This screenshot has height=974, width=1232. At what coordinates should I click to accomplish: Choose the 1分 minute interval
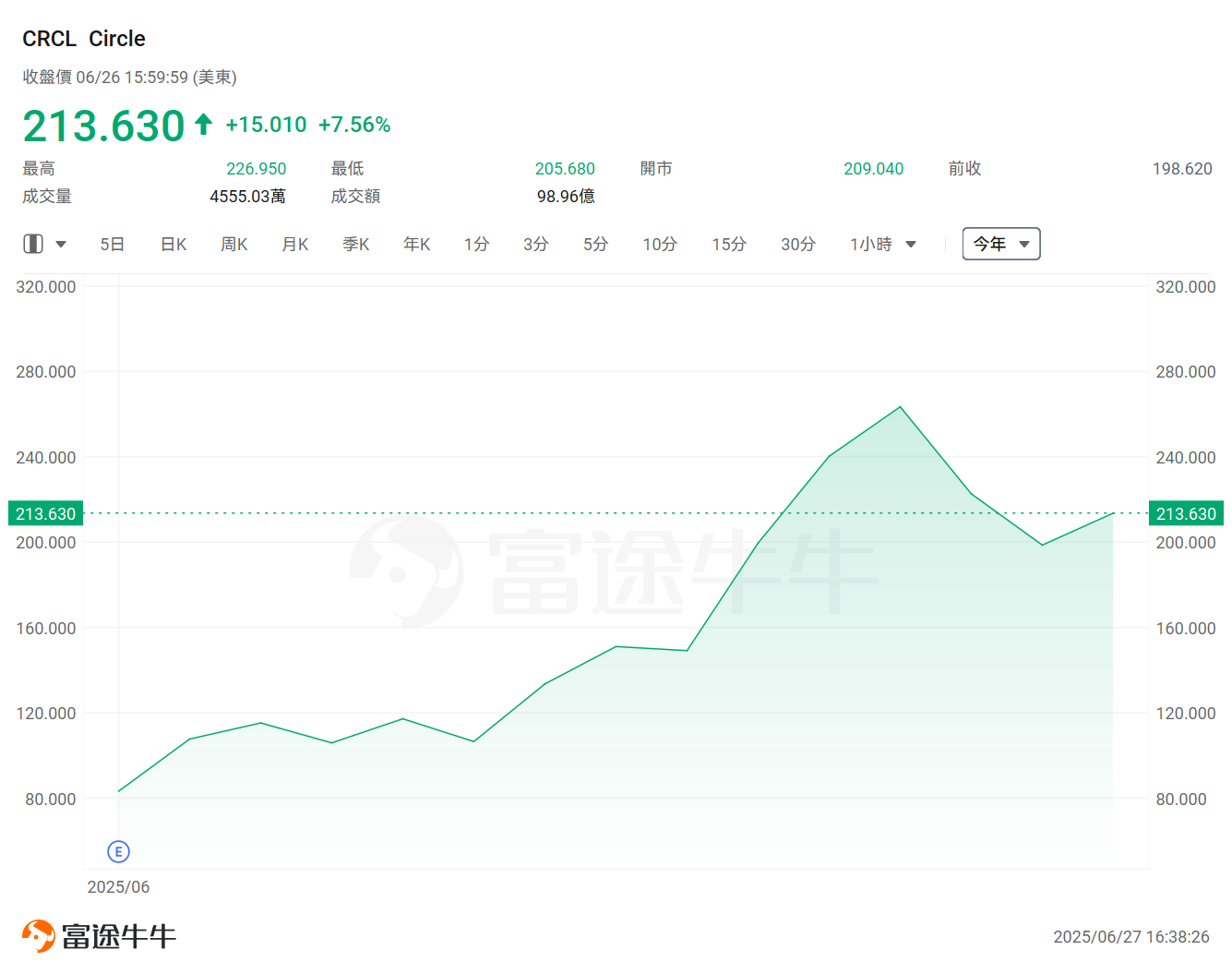pos(476,245)
